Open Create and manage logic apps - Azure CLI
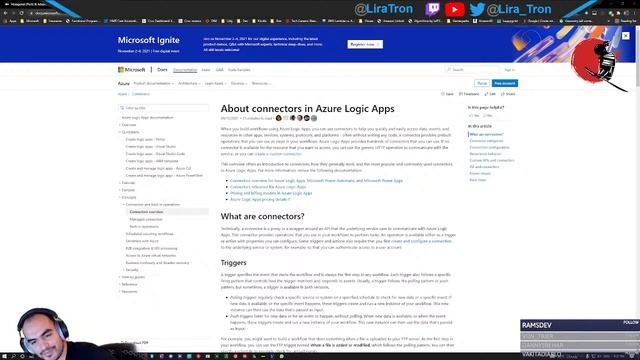This screenshot has height=360, width=640. pos(158,169)
